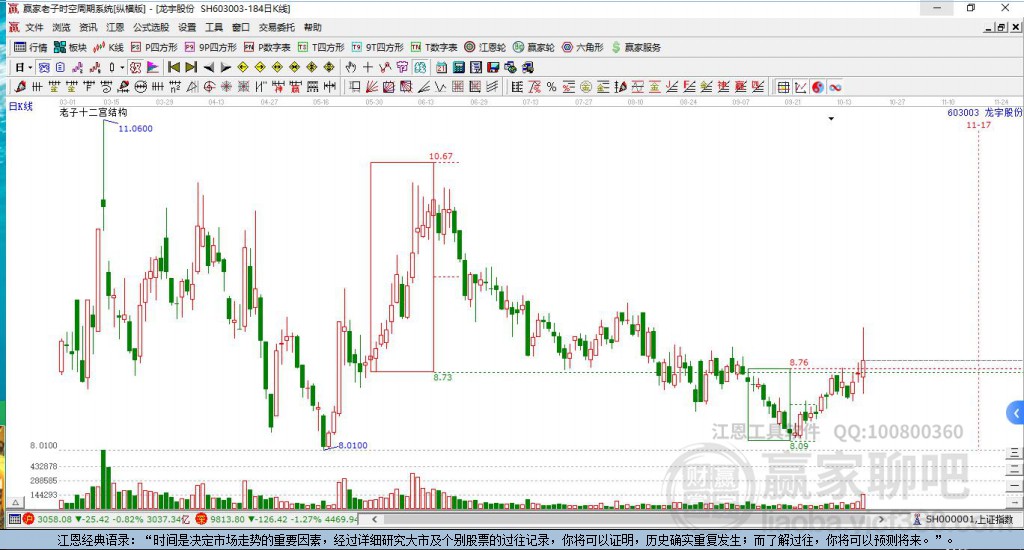
Task: Open the T数字表 tool
Action: coord(434,47)
